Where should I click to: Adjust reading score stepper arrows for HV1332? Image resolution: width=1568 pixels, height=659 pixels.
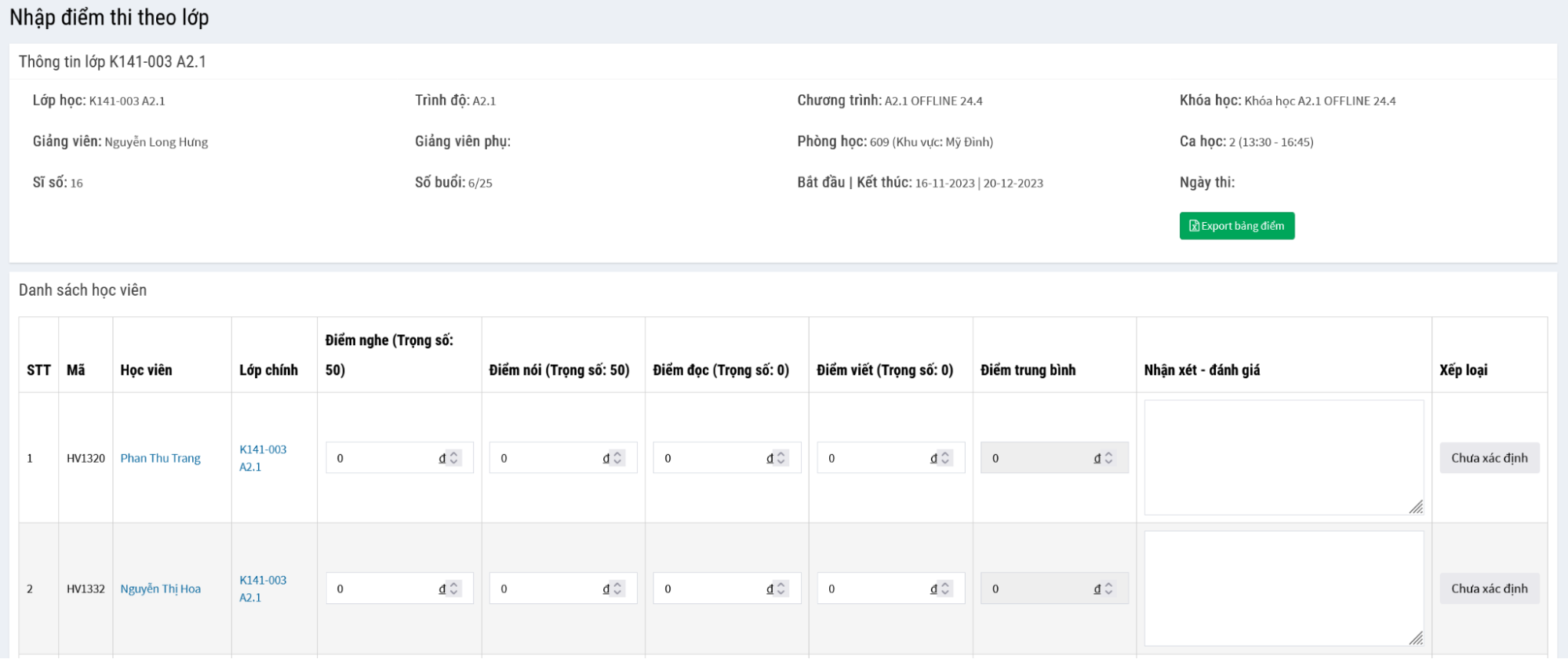click(x=781, y=588)
